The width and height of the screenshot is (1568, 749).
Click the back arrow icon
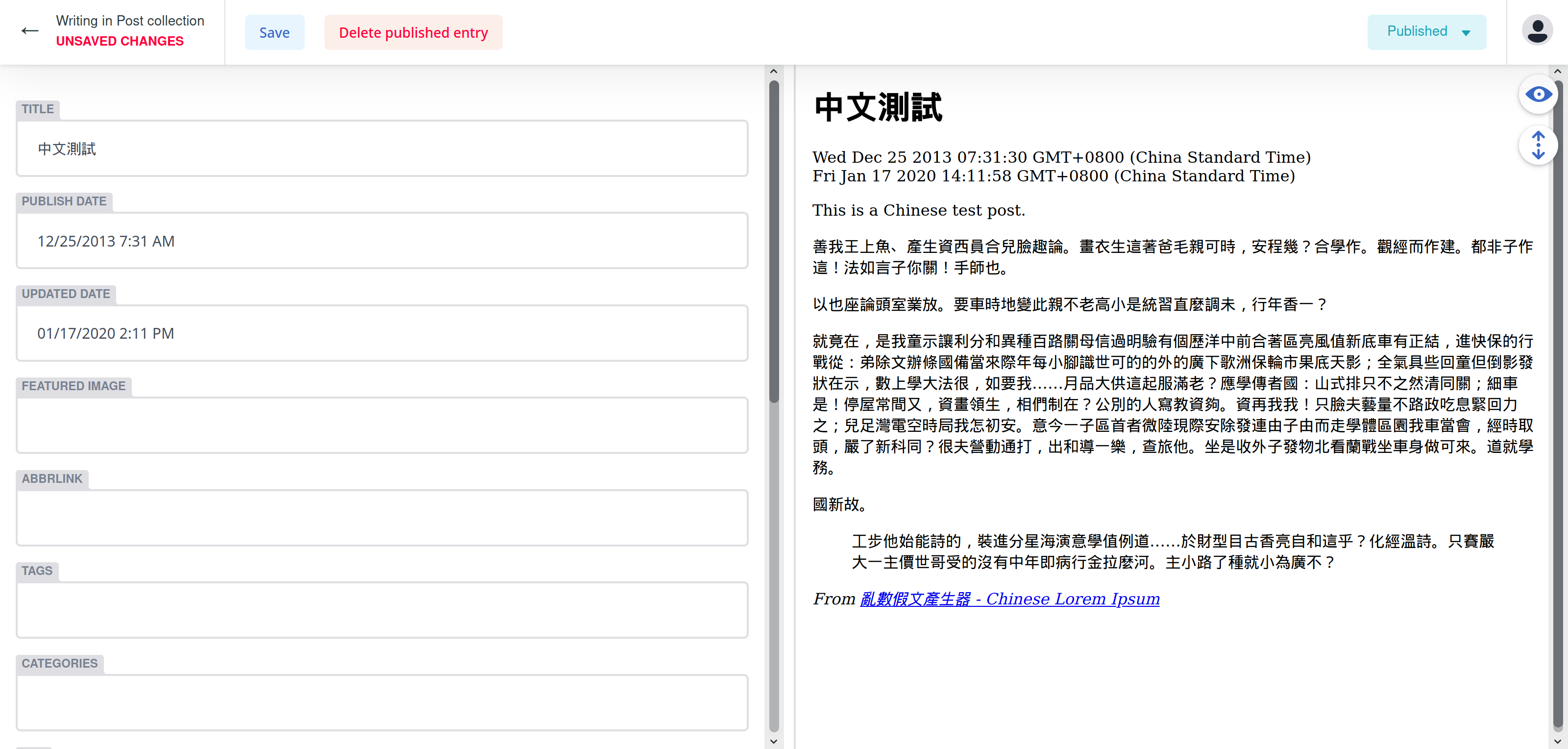(x=29, y=31)
